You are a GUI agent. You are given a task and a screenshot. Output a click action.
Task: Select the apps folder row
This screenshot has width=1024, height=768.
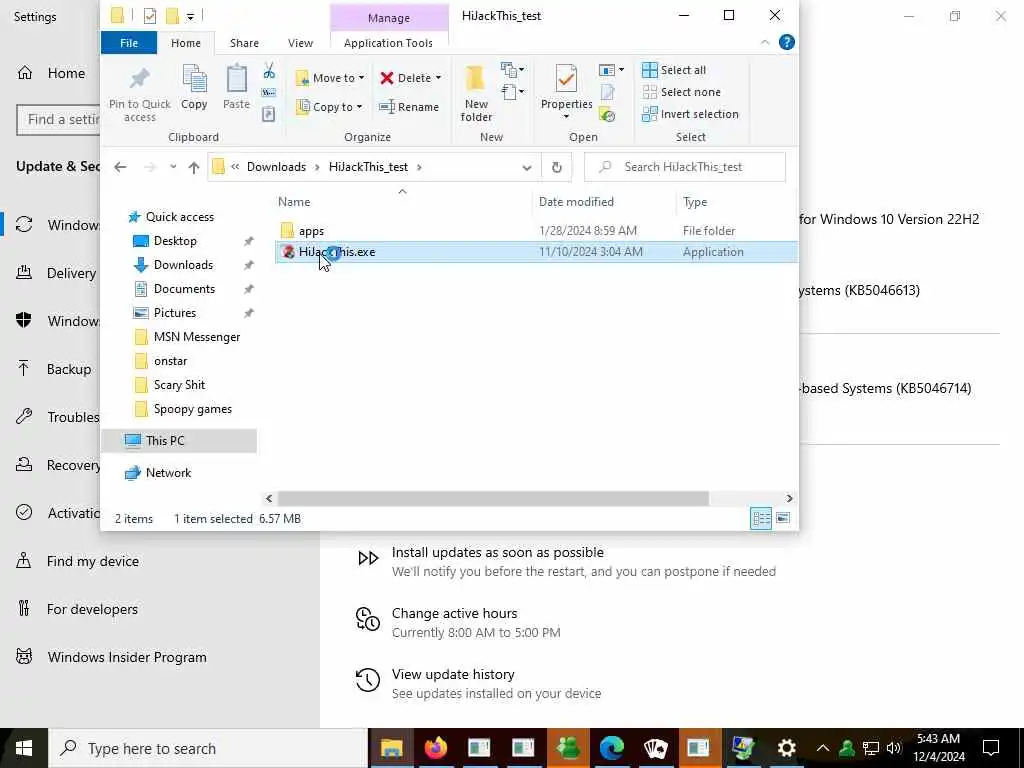point(536,231)
